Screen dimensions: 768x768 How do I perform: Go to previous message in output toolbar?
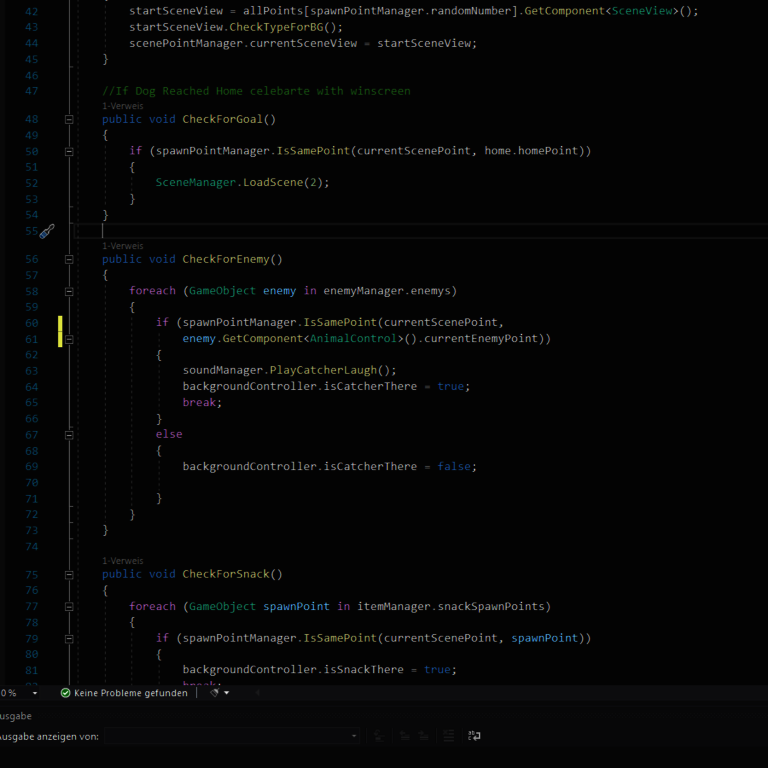pos(404,736)
